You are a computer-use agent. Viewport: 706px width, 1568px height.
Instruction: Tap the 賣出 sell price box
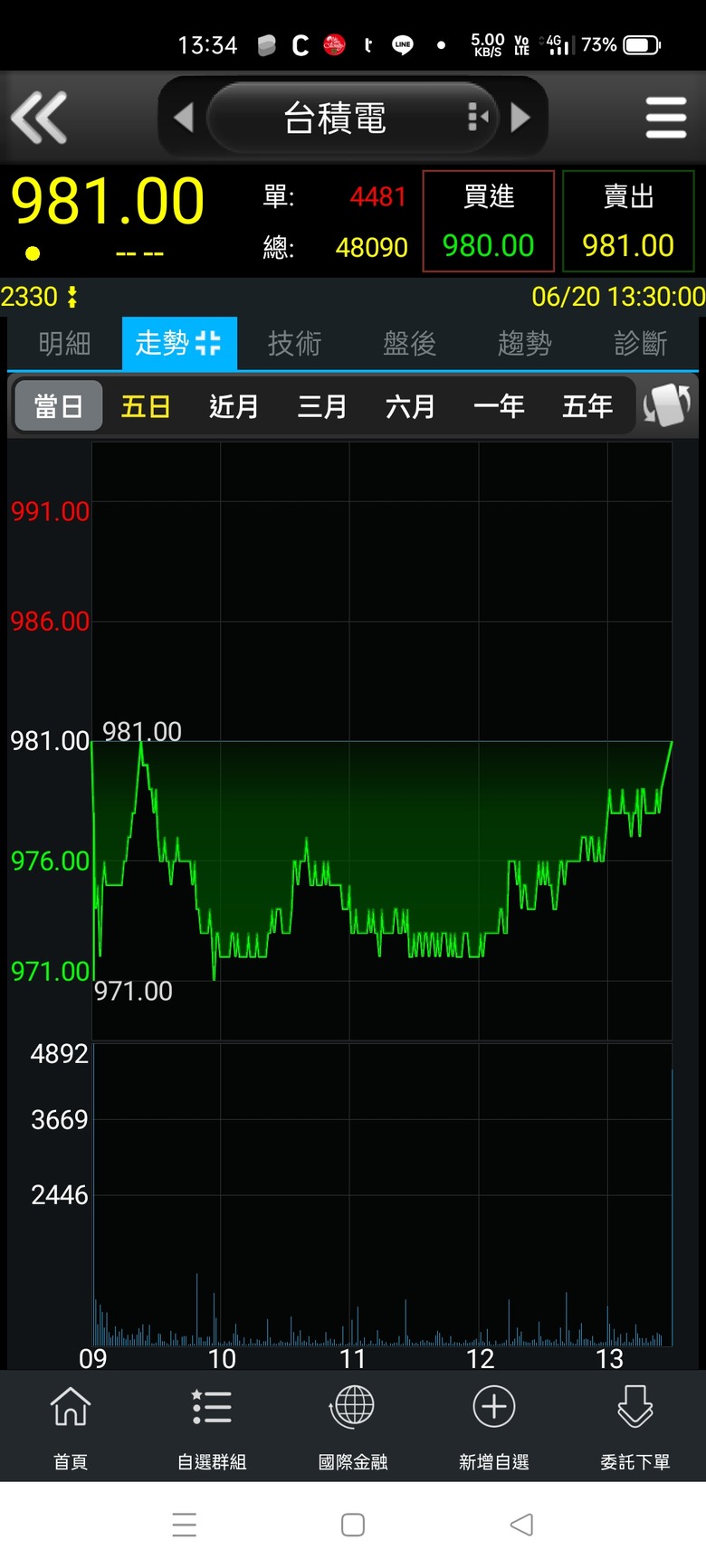[x=628, y=222]
